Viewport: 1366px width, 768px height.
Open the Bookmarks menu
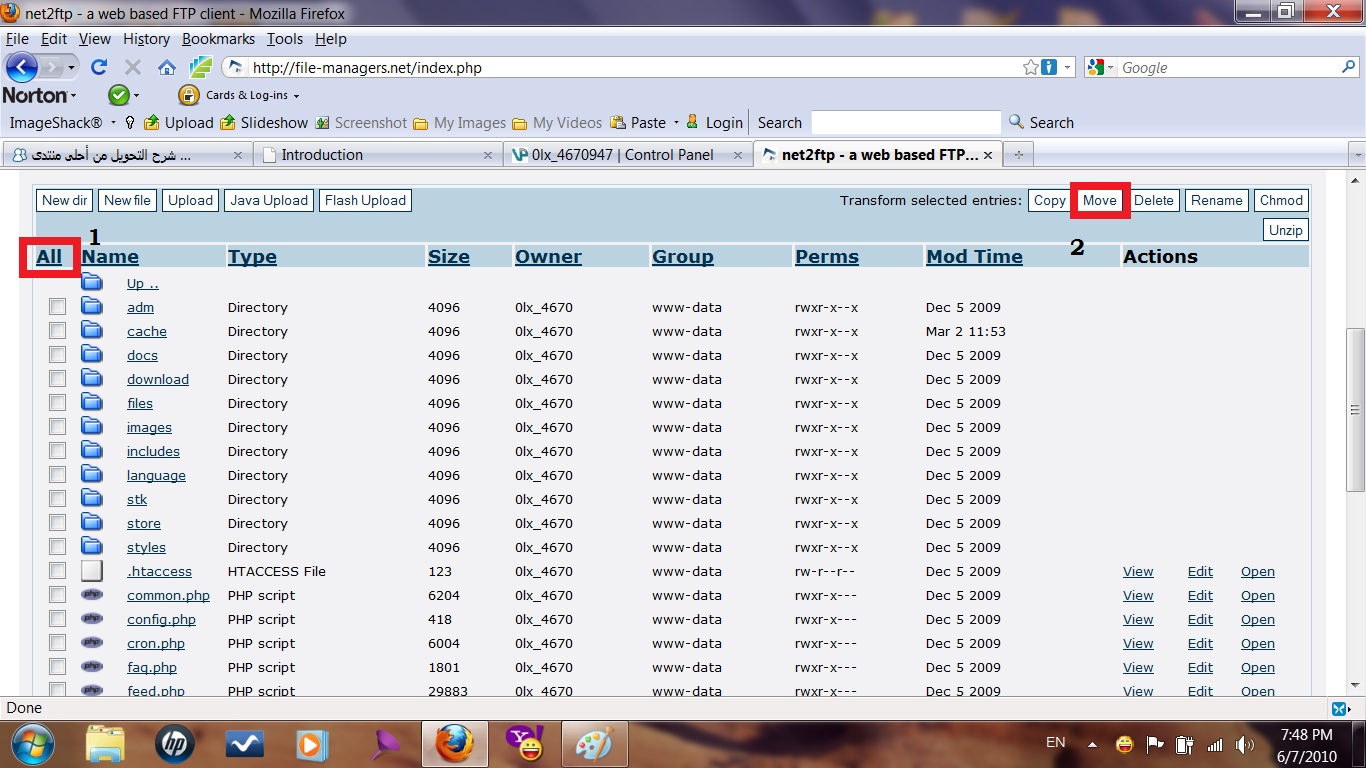click(218, 39)
